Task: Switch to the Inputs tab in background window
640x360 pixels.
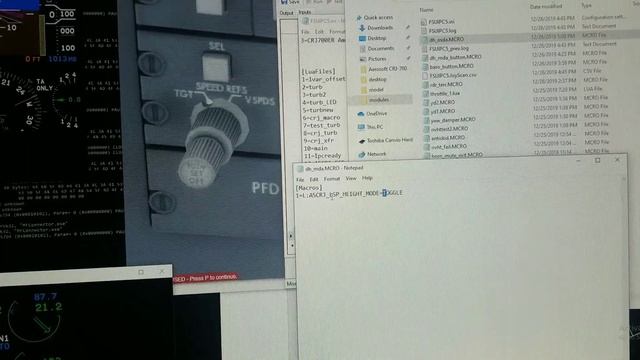Action: tap(304, 13)
